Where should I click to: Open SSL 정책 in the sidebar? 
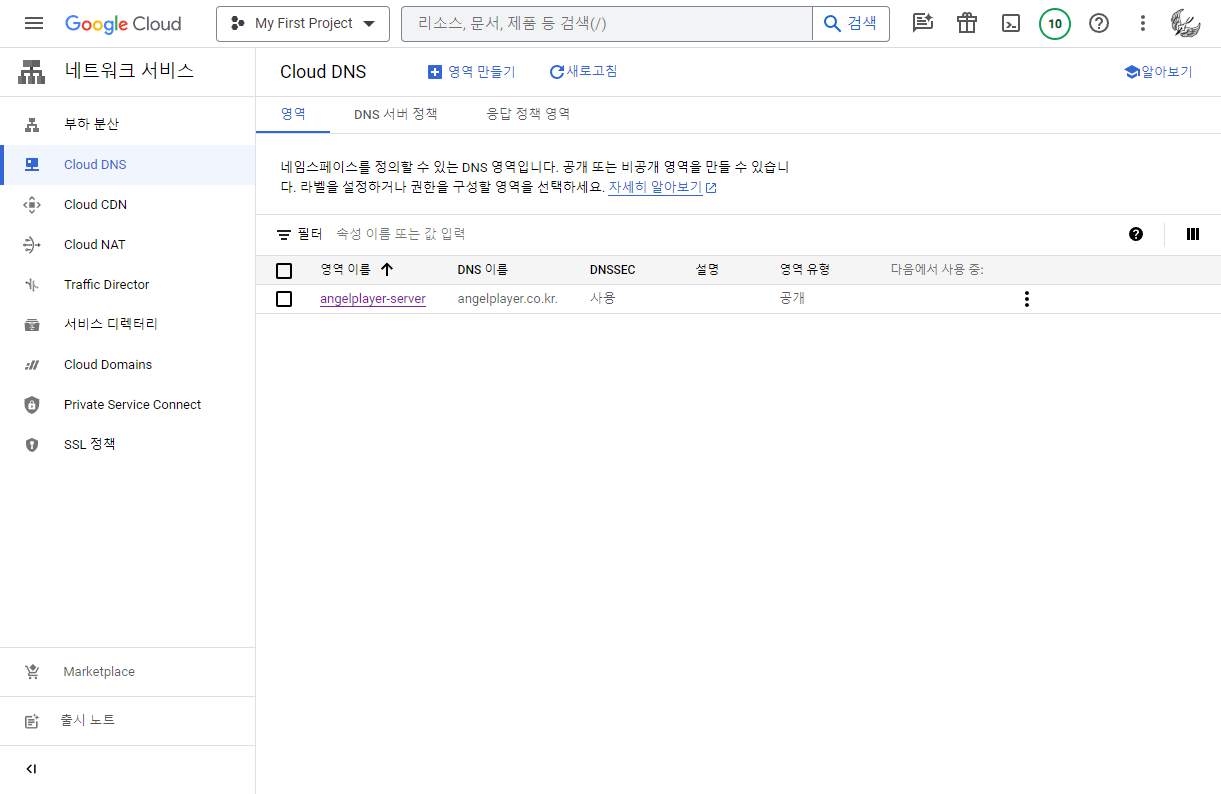click(x=128, y=444)
